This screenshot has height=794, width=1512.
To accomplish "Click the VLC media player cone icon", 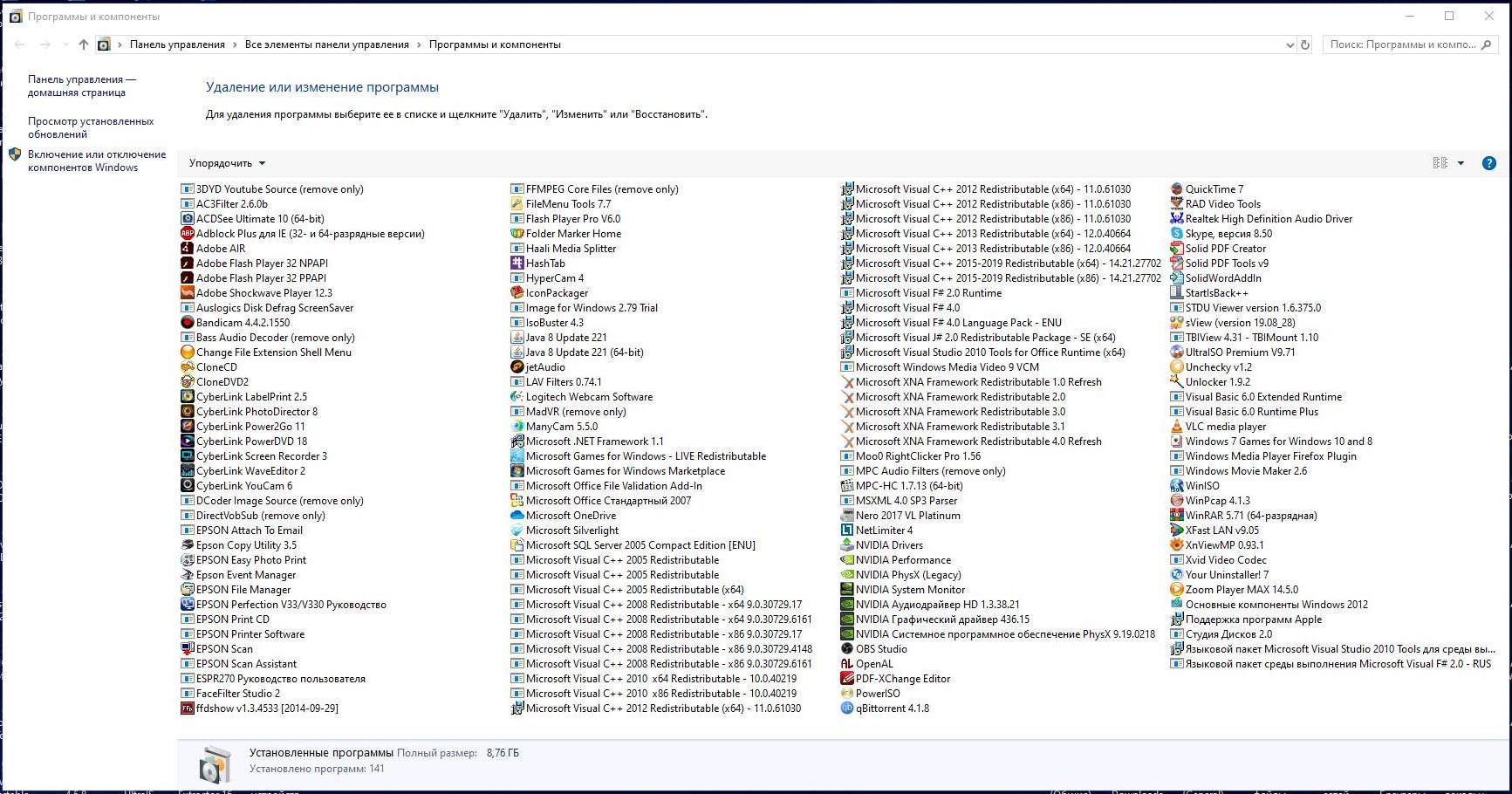I will click(x=1176, y=427).
